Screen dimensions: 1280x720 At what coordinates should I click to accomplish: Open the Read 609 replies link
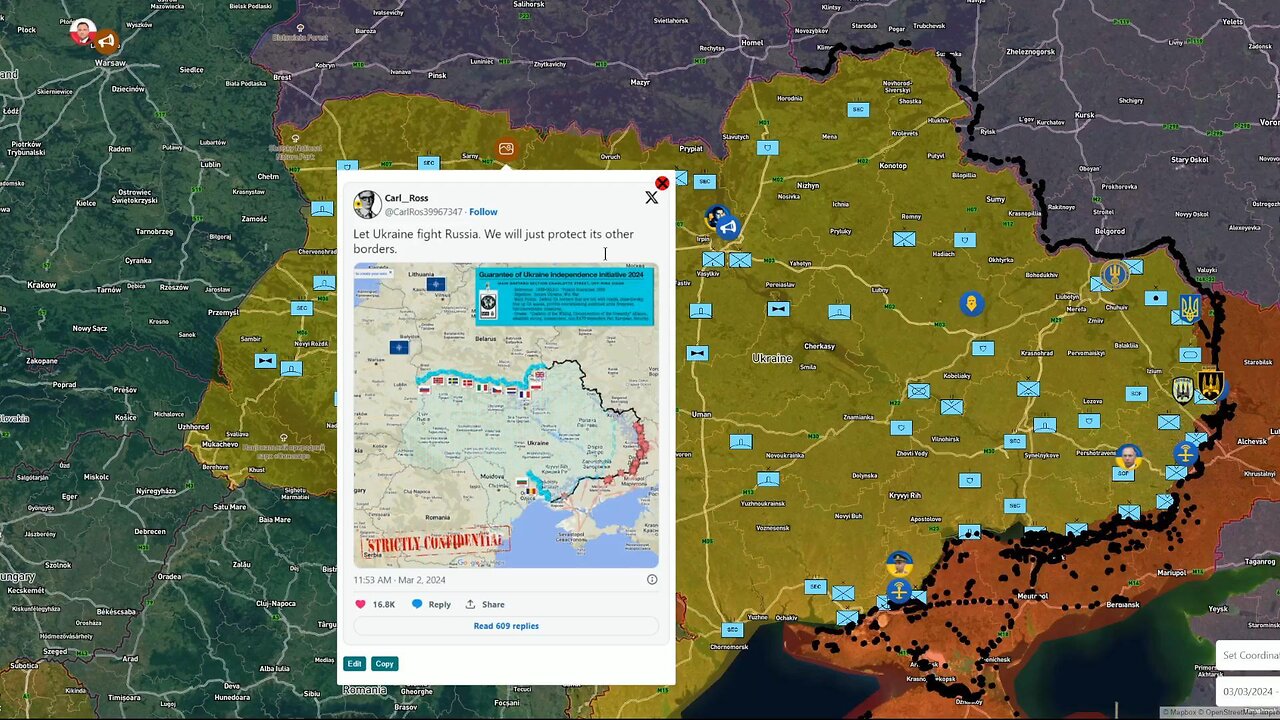tap(506, 626)
